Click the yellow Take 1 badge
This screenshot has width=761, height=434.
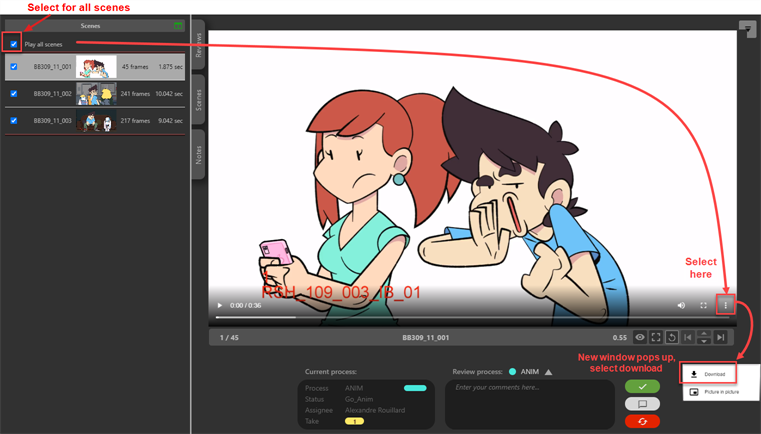354,421
